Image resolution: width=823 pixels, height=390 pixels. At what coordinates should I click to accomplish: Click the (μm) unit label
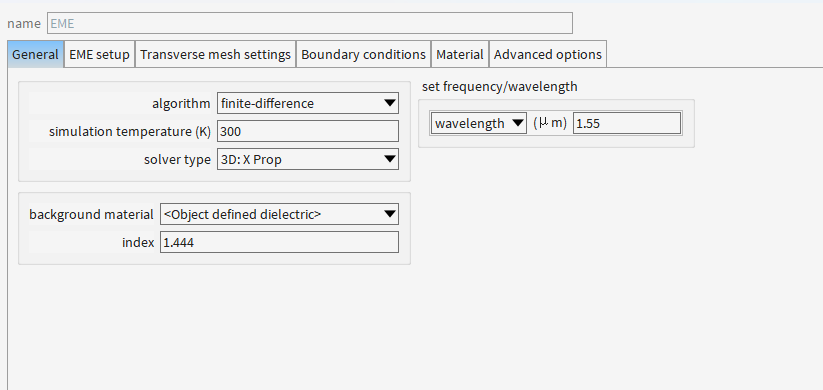coord(550,123)
